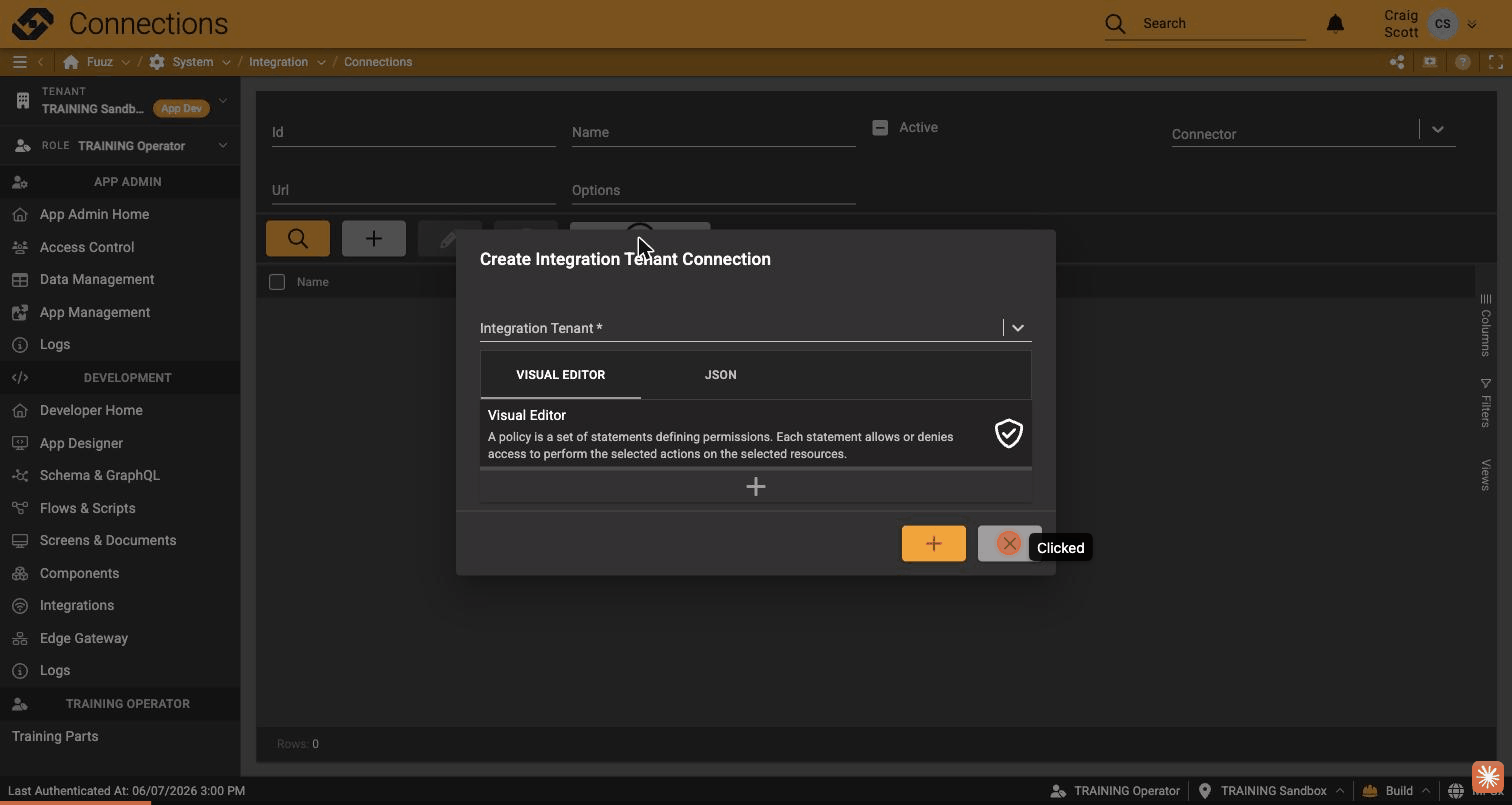The image size is (1512, 805).
Task: Open App Admin Home
Action: point(94,214)
